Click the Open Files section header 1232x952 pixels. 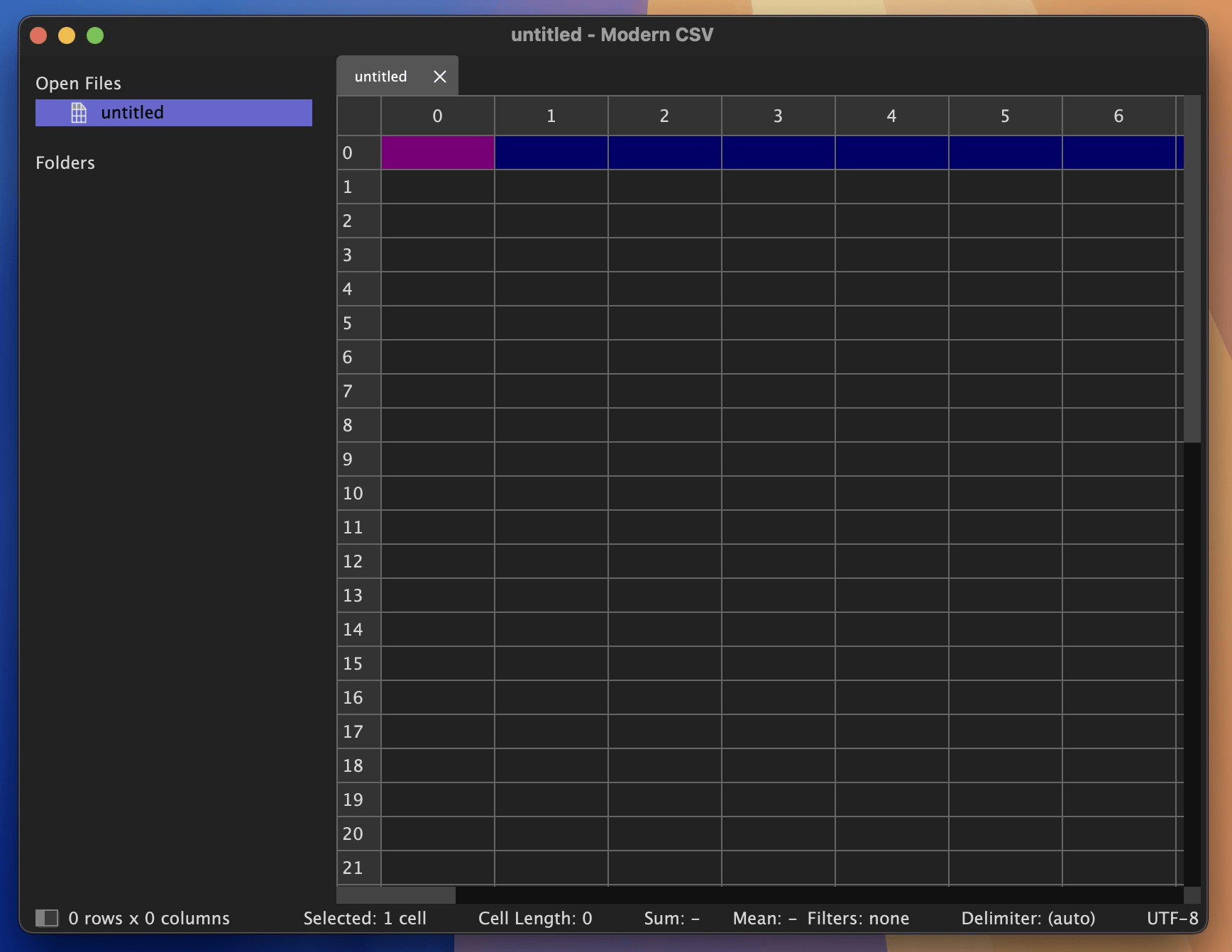point(78,82)
